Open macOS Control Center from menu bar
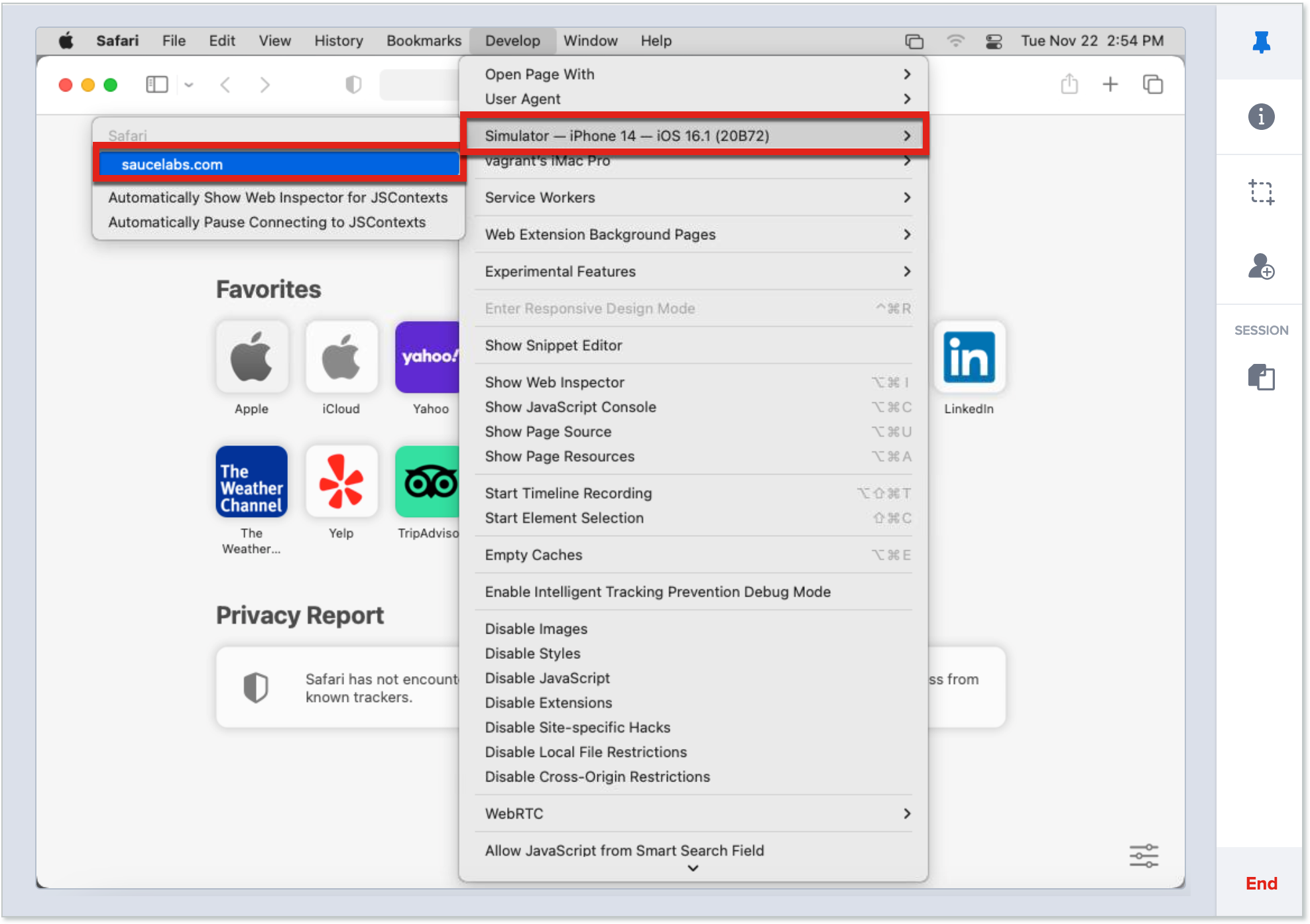The image size is (1310, 924). (992, 40)
